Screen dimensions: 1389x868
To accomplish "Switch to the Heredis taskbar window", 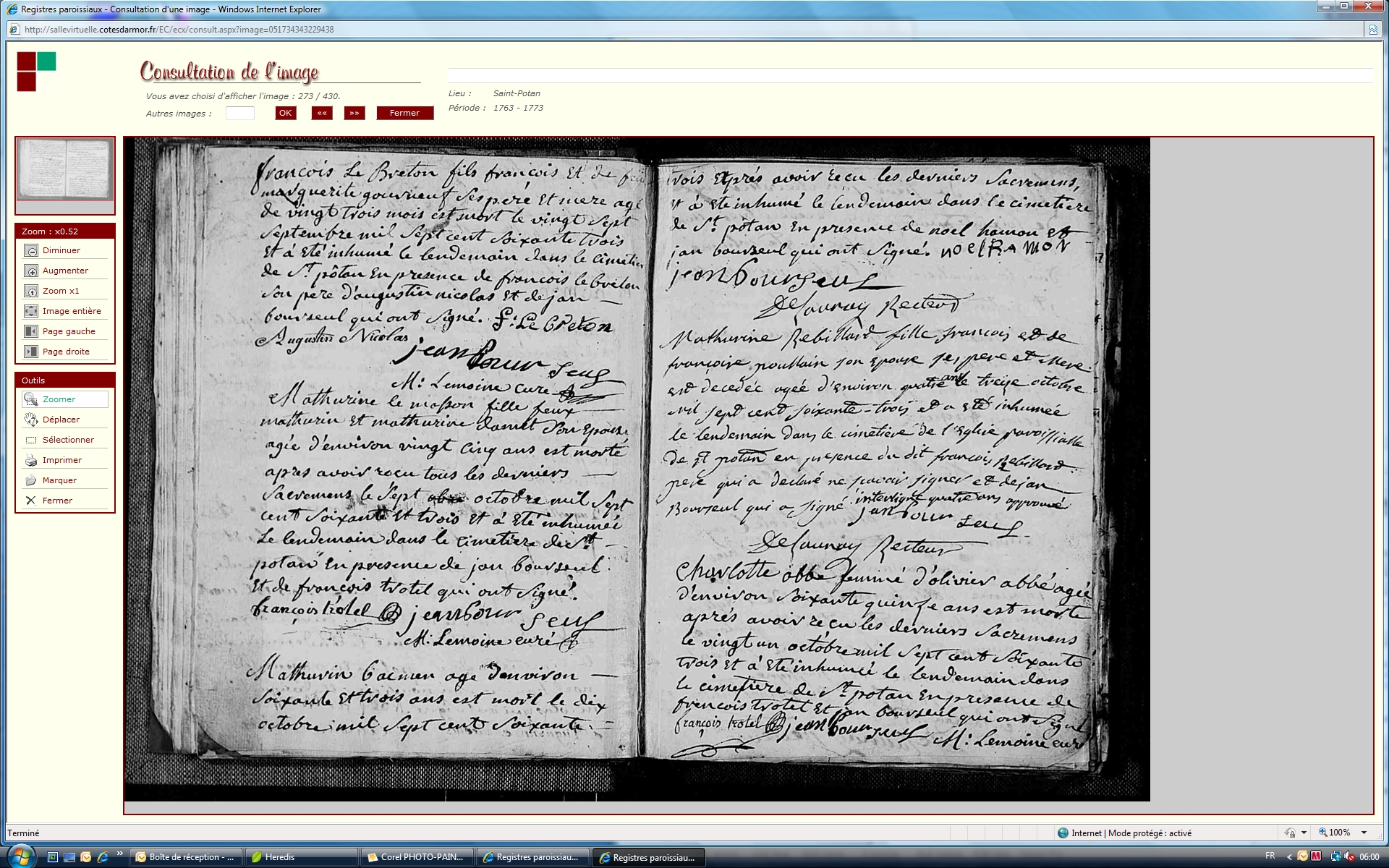I will (x=301, y=857).
